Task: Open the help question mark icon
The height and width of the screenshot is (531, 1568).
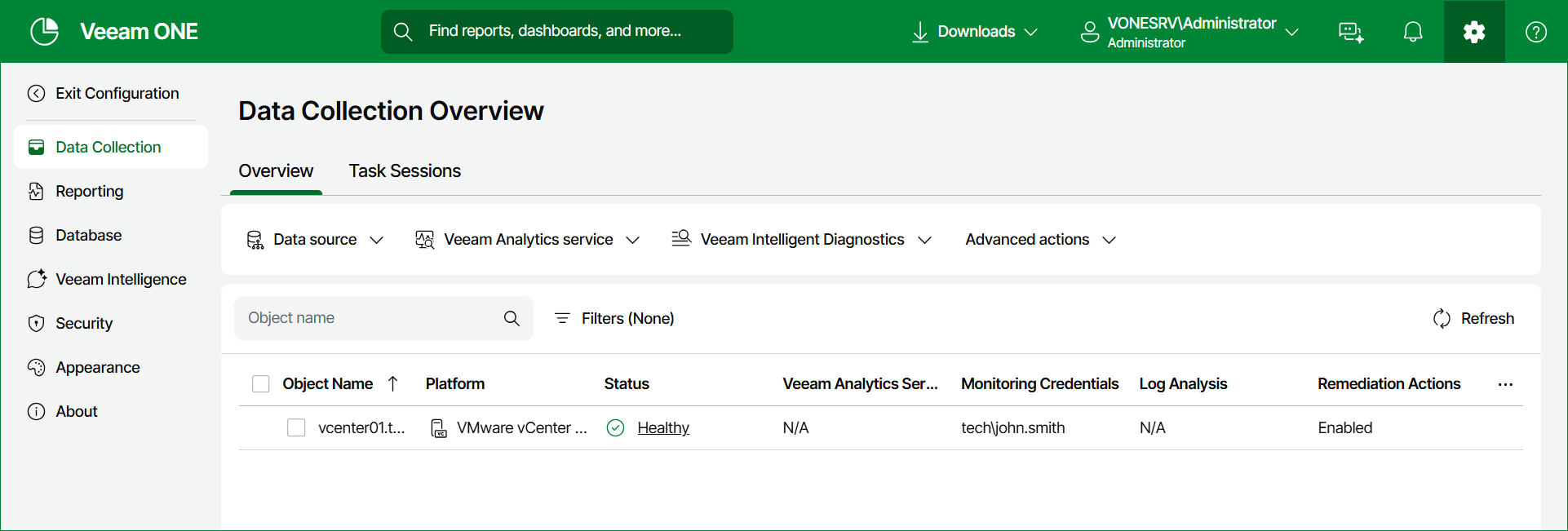Action: tap(1536, 32)
